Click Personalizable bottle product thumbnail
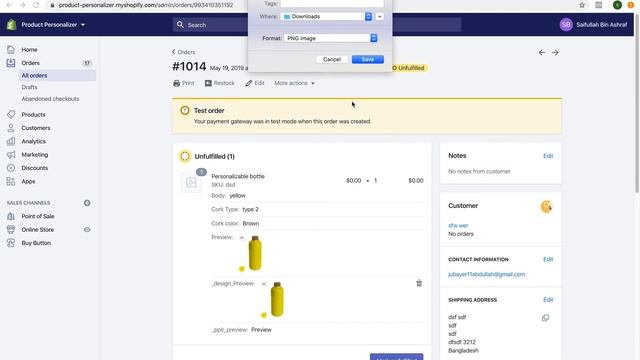The width and height of the screenshot is (640, 360). [x=191, y=182]
